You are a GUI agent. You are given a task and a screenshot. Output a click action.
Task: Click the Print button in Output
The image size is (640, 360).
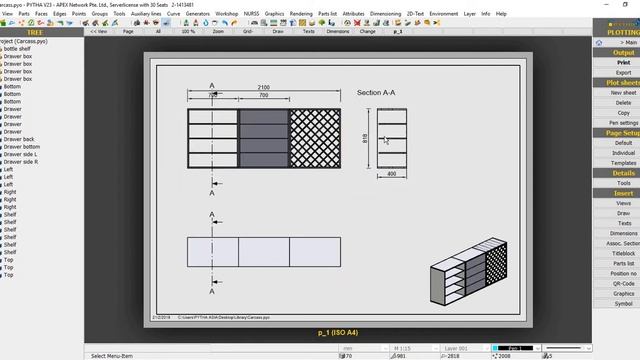(x=623, y=62)
